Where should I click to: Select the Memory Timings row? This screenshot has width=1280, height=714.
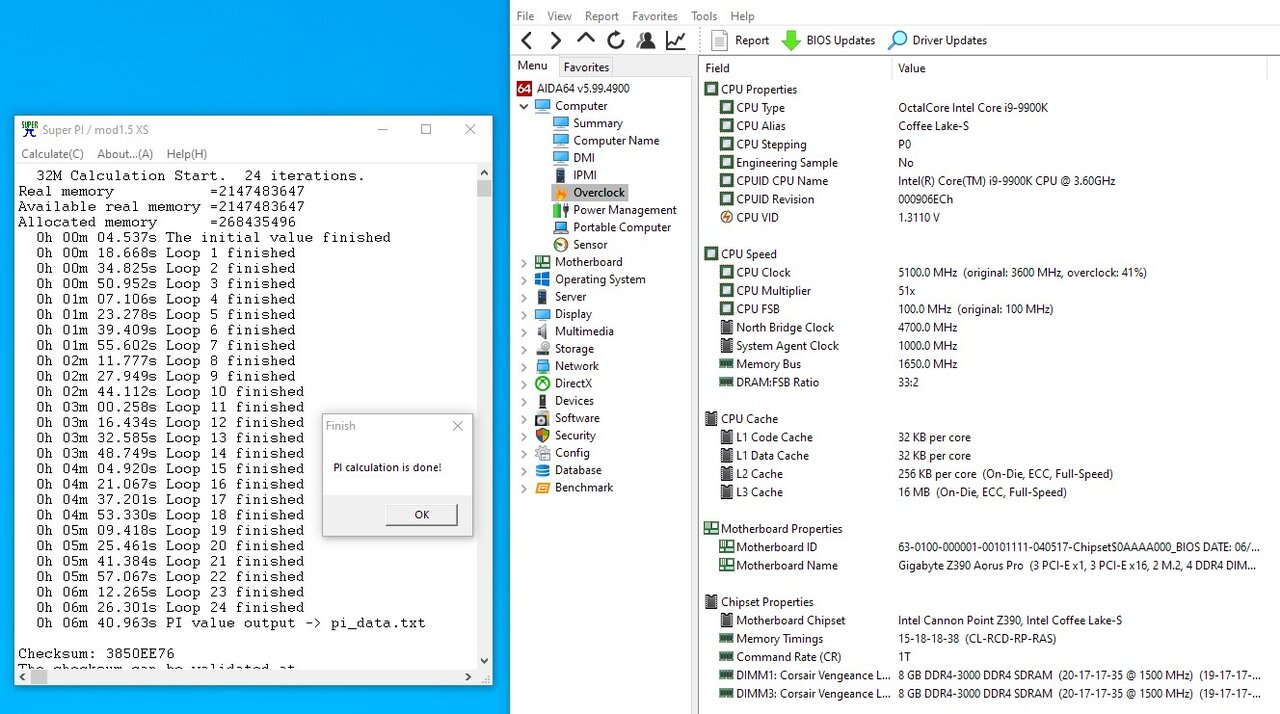[990, 639]
